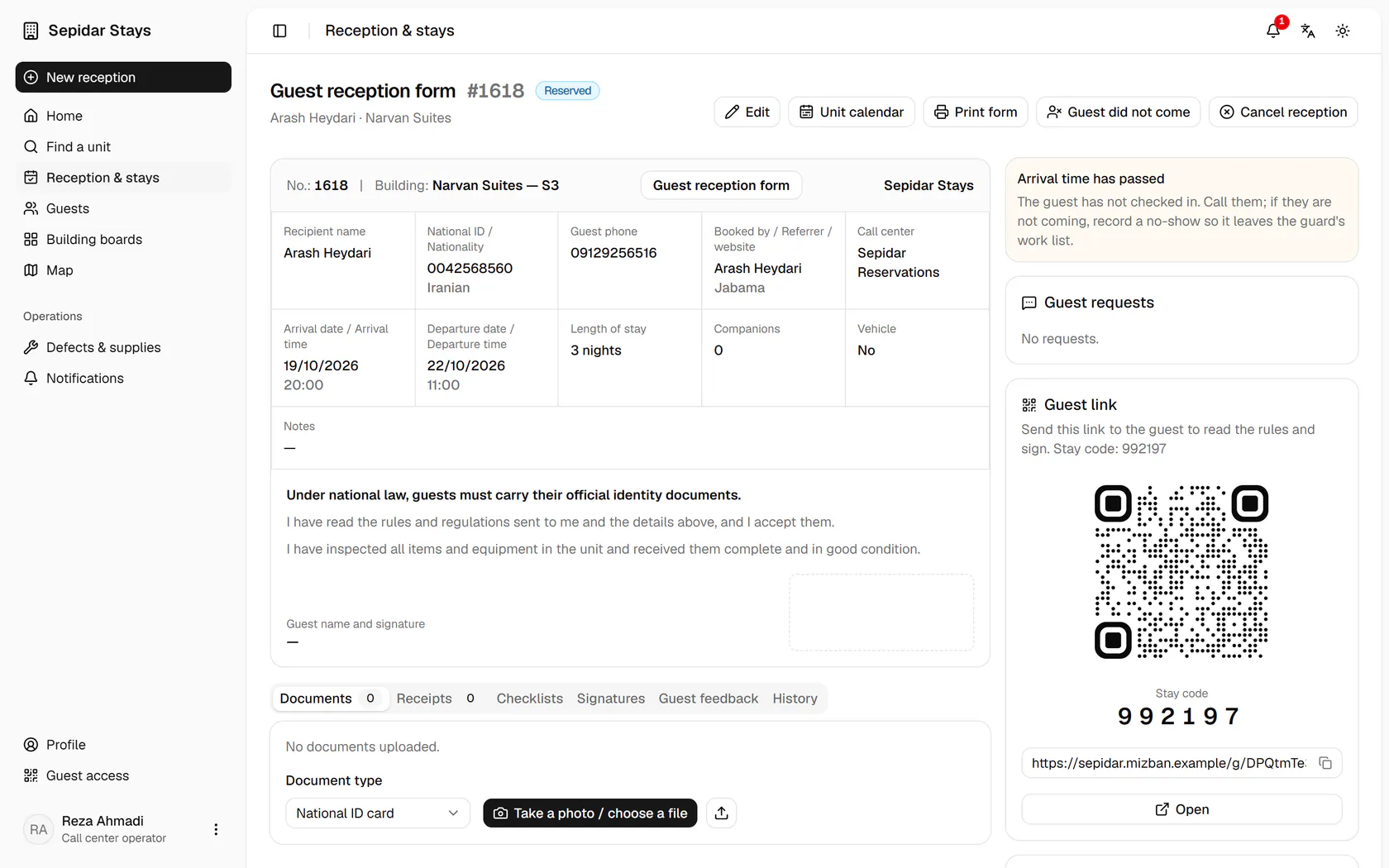Image resolution: width=1389 pixels, height=868 pixels.
Task: Open the user menu three-dot icon
Action: [216, 829]
